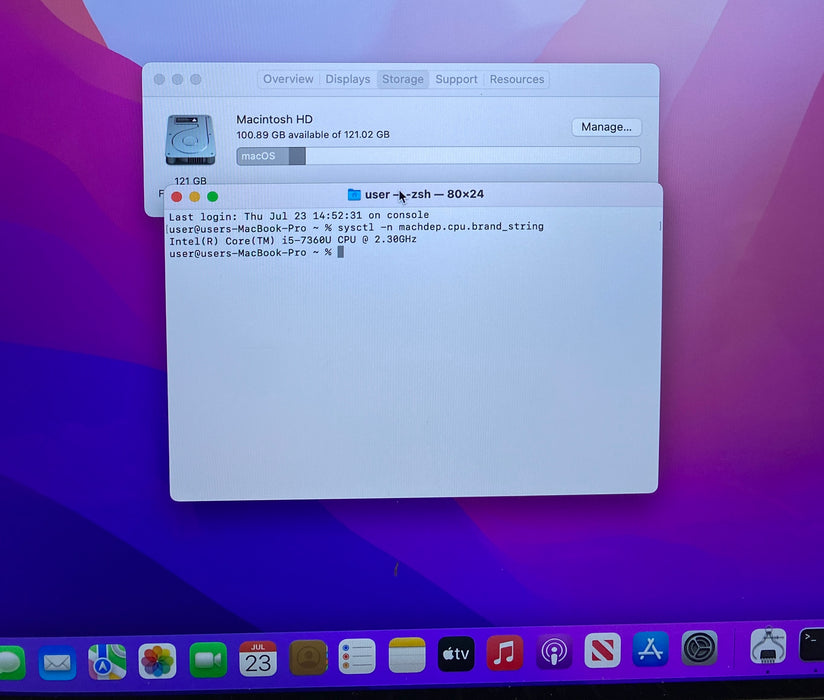Maximize Terminal with the green button
Image resolution: width=824 pixels, height=700 pixels.
(x=212, y=197)
